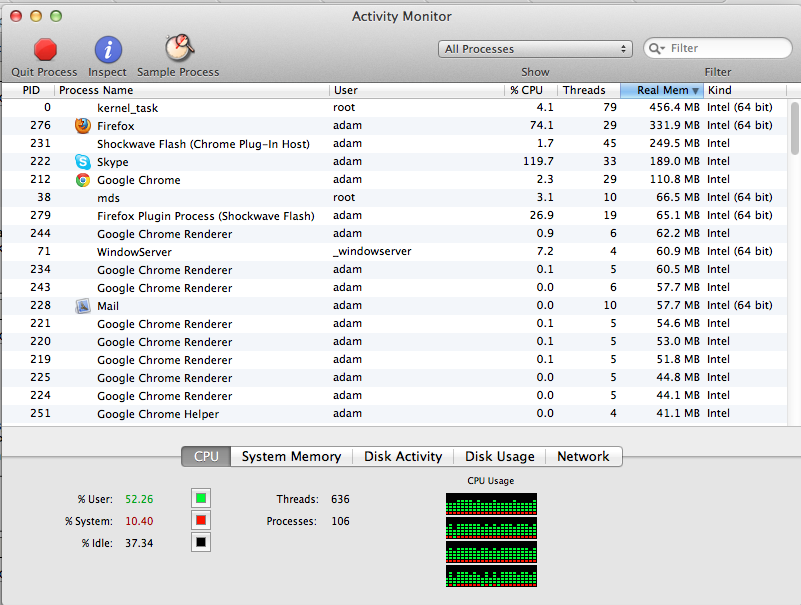Image resolution: width=801 pixels, height=605 pixels.
Task: Select the Google Chrome Helper row
Action: (x=394, y=413)
